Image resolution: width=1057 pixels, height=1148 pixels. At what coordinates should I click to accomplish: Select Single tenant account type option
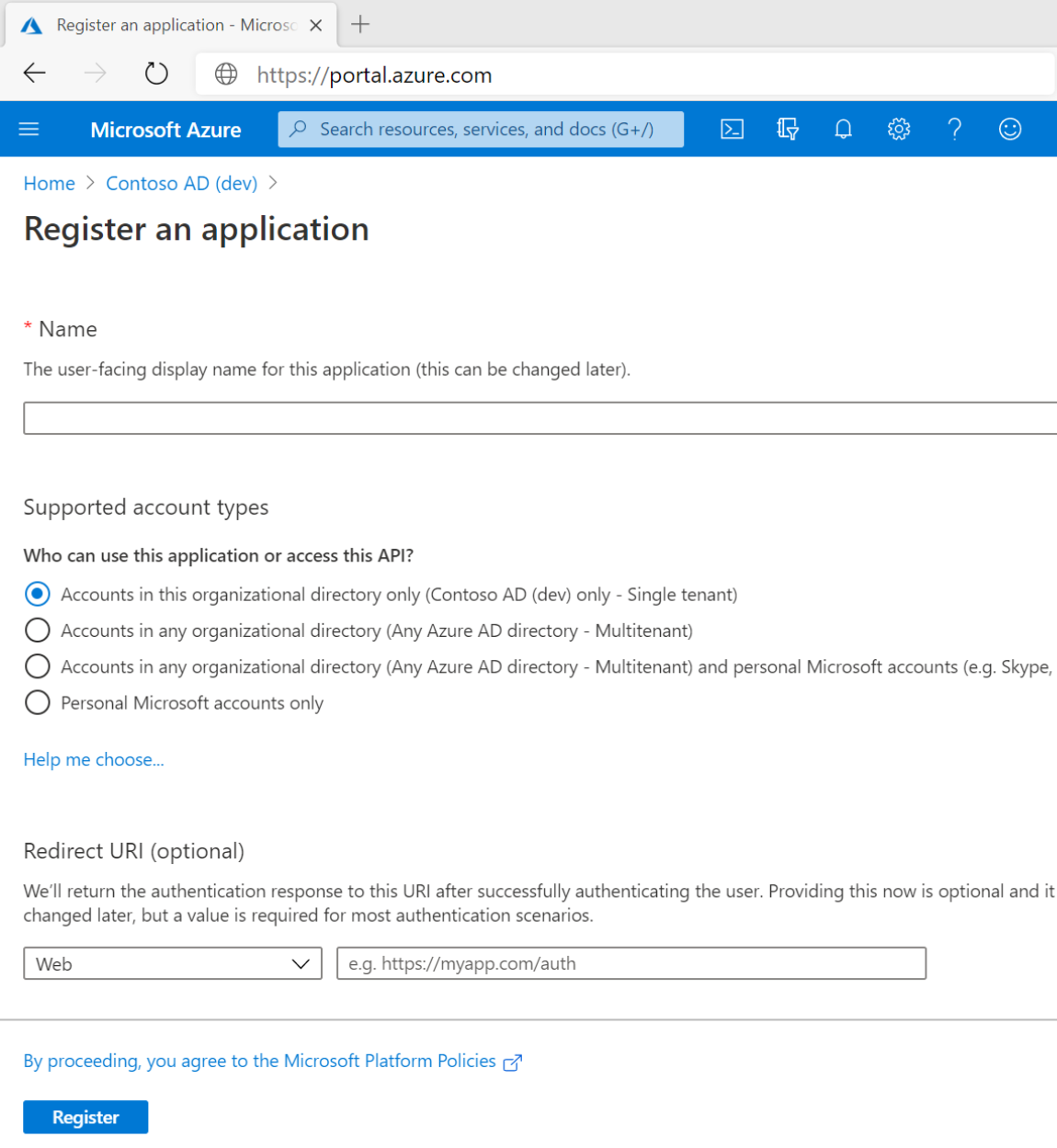coord(38,595)
